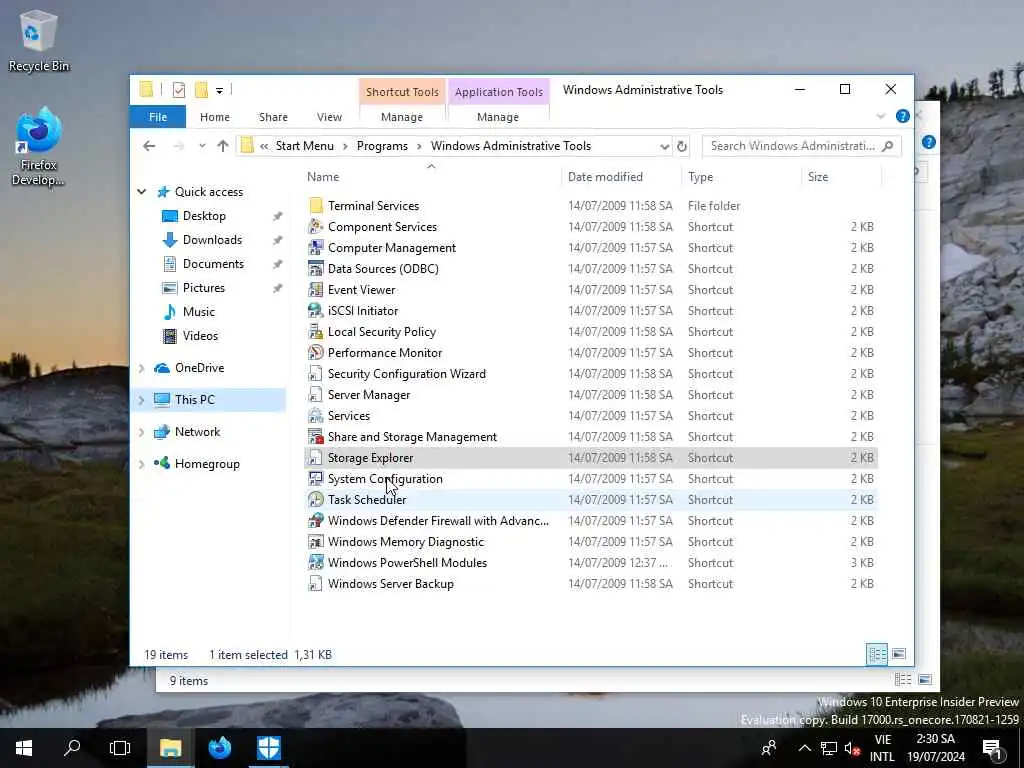Click Start Menu in the breadcrumb
This screenshot has width=1024, height=768.
coord(304,146)
